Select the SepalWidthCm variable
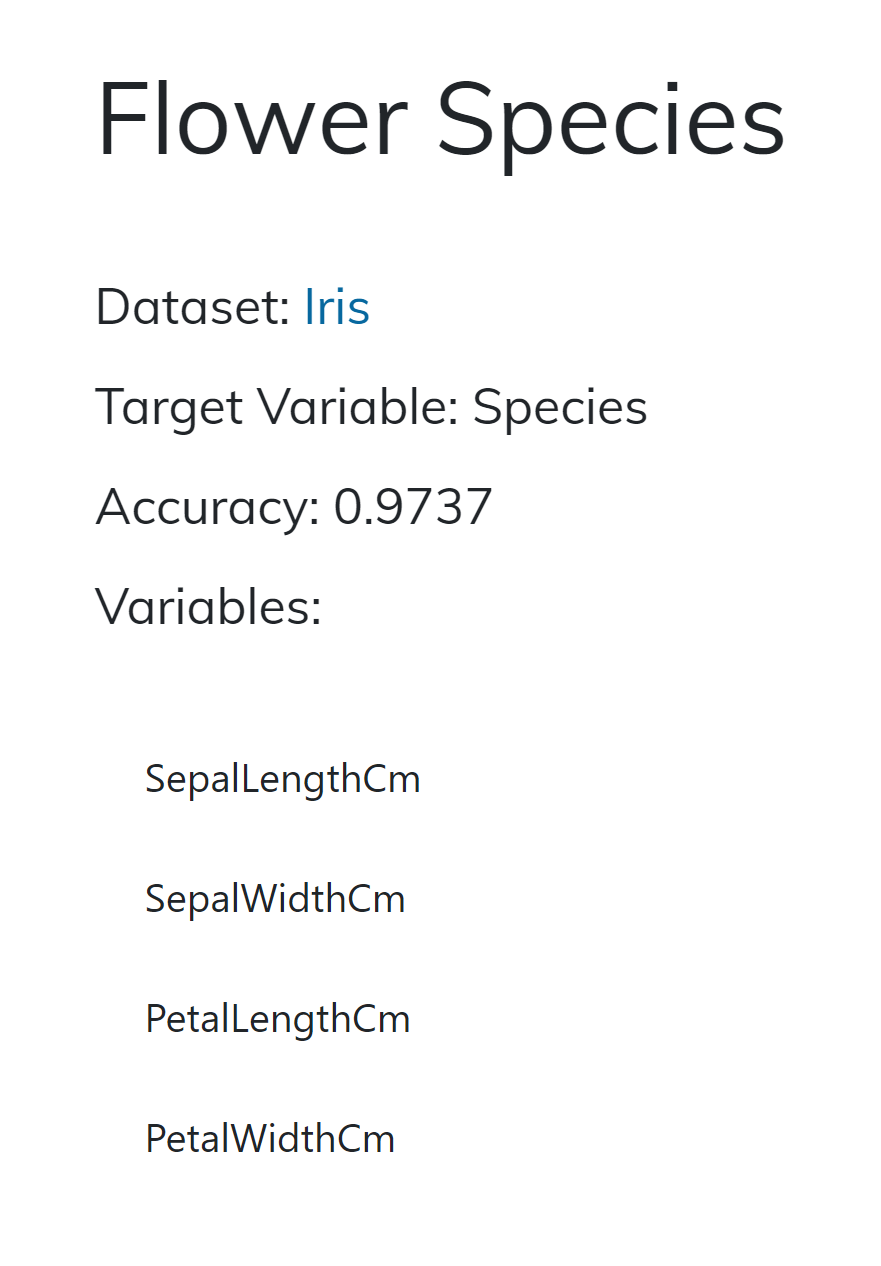 275,899
